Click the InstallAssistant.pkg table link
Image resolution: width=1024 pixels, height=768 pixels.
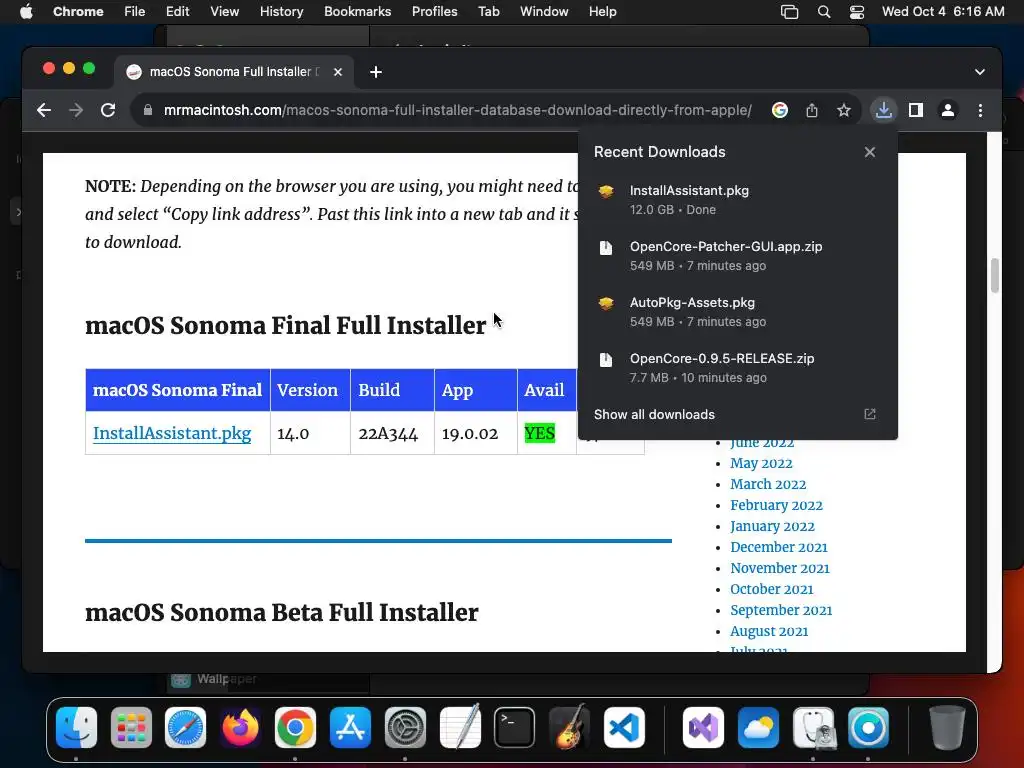tap(172, 433)
